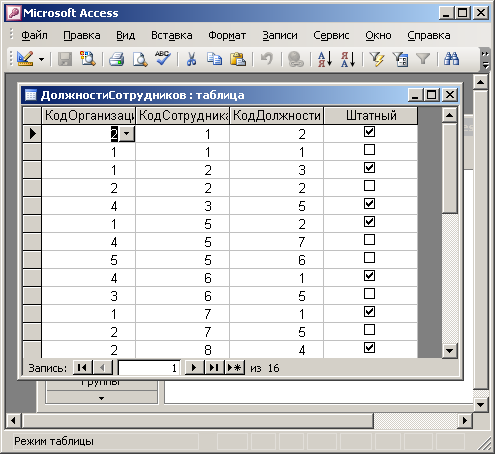Go to last record navigation button

(x=214, y=368)
